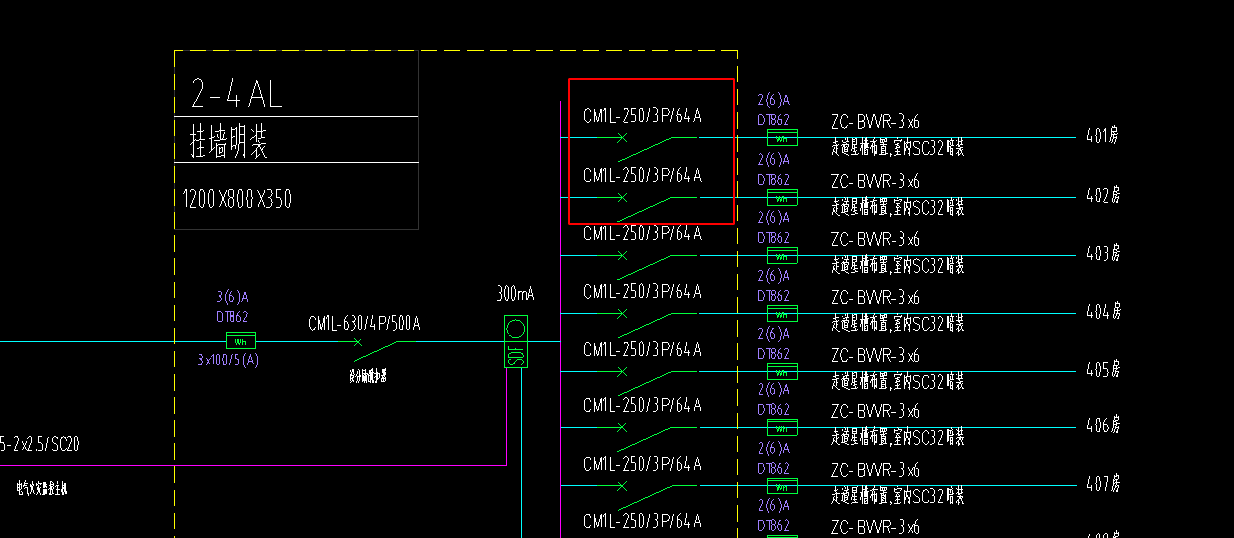Click the 'CM1L-250/3P/64A' label for 406房 circuit
The height and width of the screenshot is (538, 1234).
coord(642,405)
